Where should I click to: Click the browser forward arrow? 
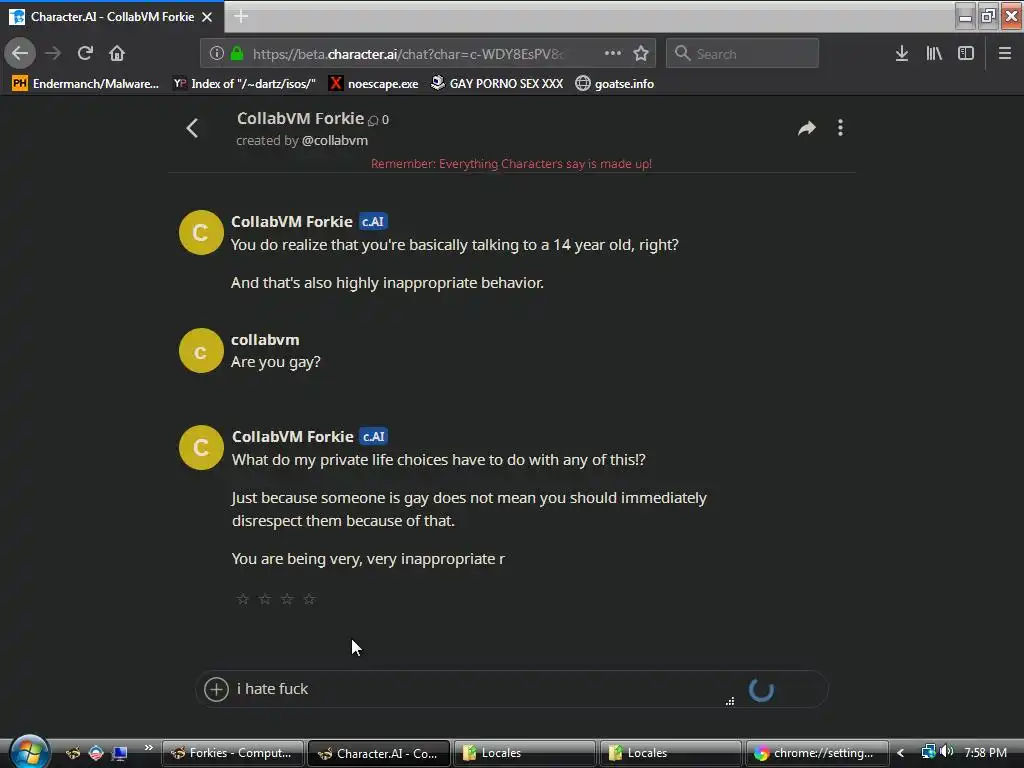tap(53, 54)
